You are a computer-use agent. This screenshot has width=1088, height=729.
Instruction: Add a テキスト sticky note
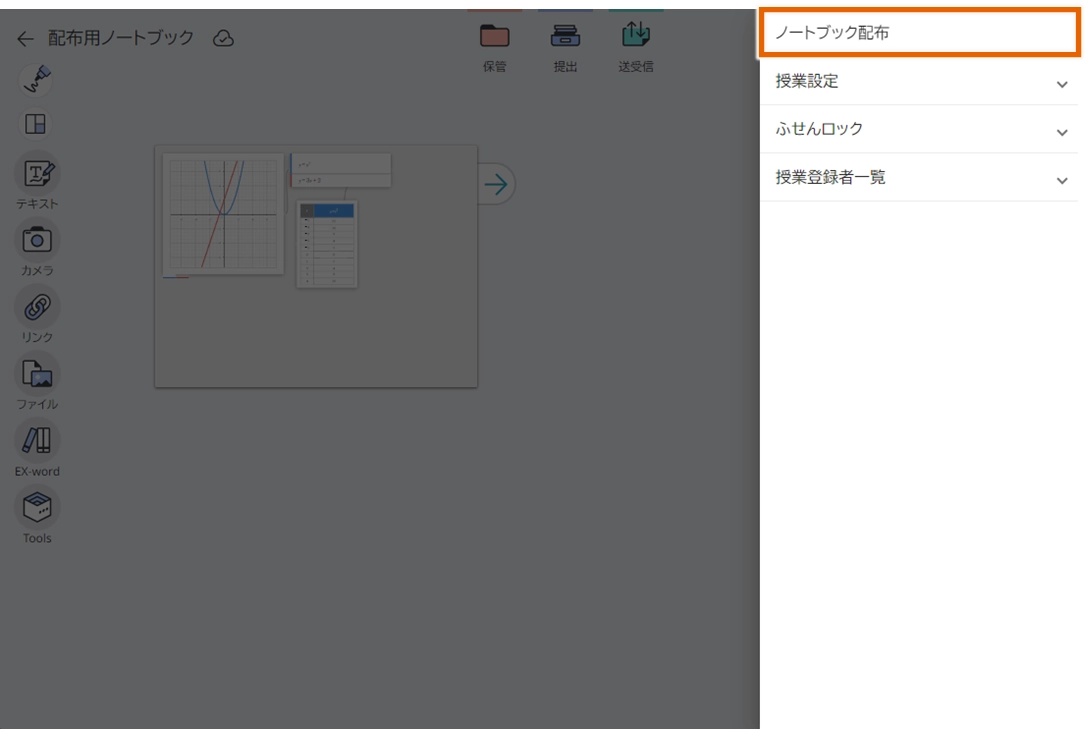pos(37,175)
